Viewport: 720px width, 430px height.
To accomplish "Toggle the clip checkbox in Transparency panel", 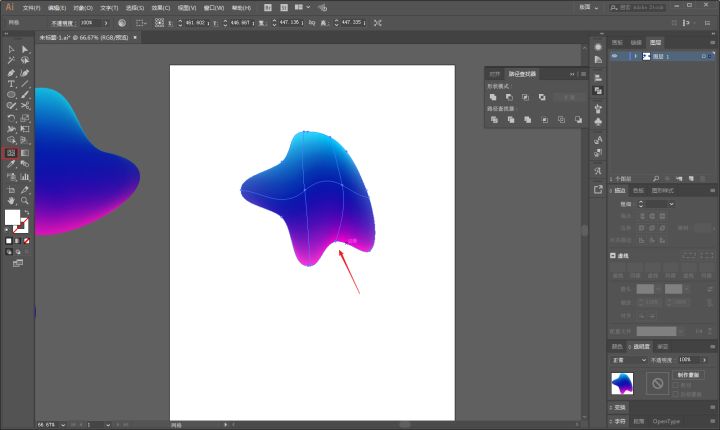I will [677, 383].
